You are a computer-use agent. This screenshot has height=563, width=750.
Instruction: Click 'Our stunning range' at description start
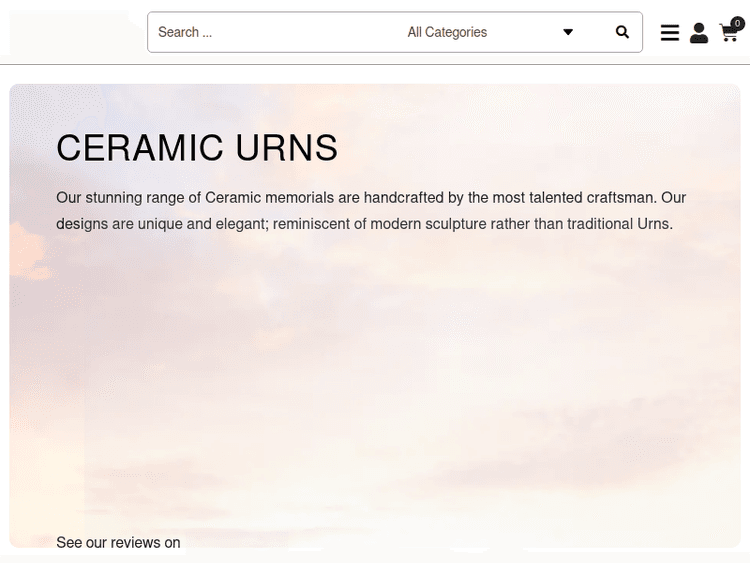pos(112,197)
